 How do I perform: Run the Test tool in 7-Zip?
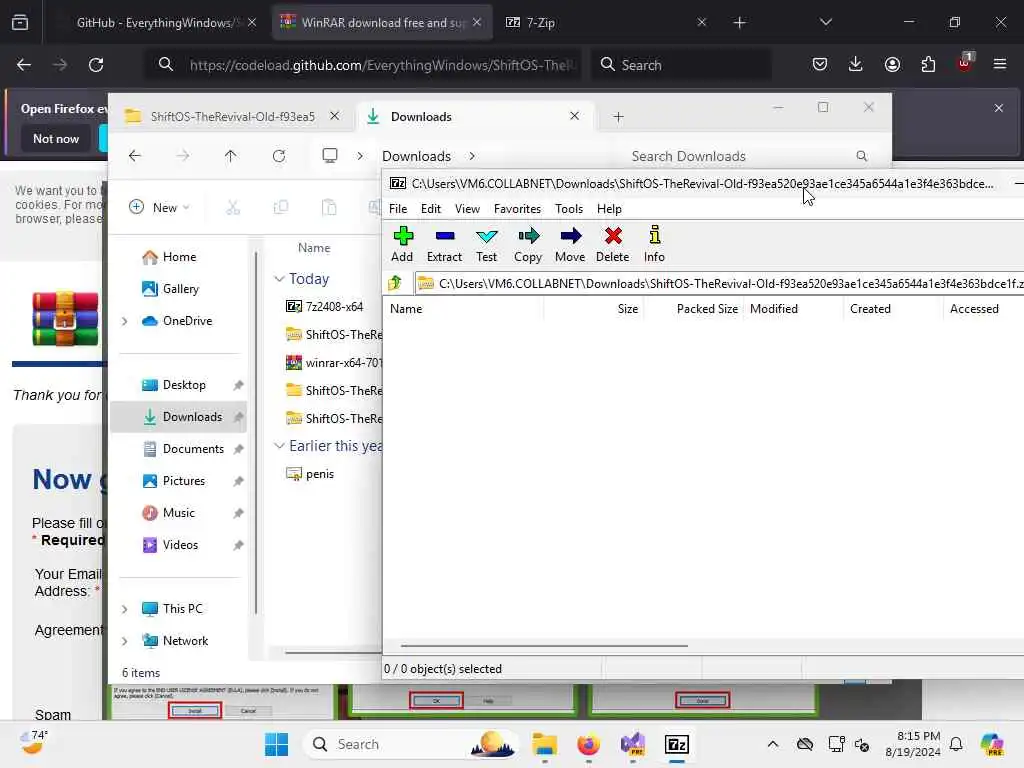click(x=487, y=244)
